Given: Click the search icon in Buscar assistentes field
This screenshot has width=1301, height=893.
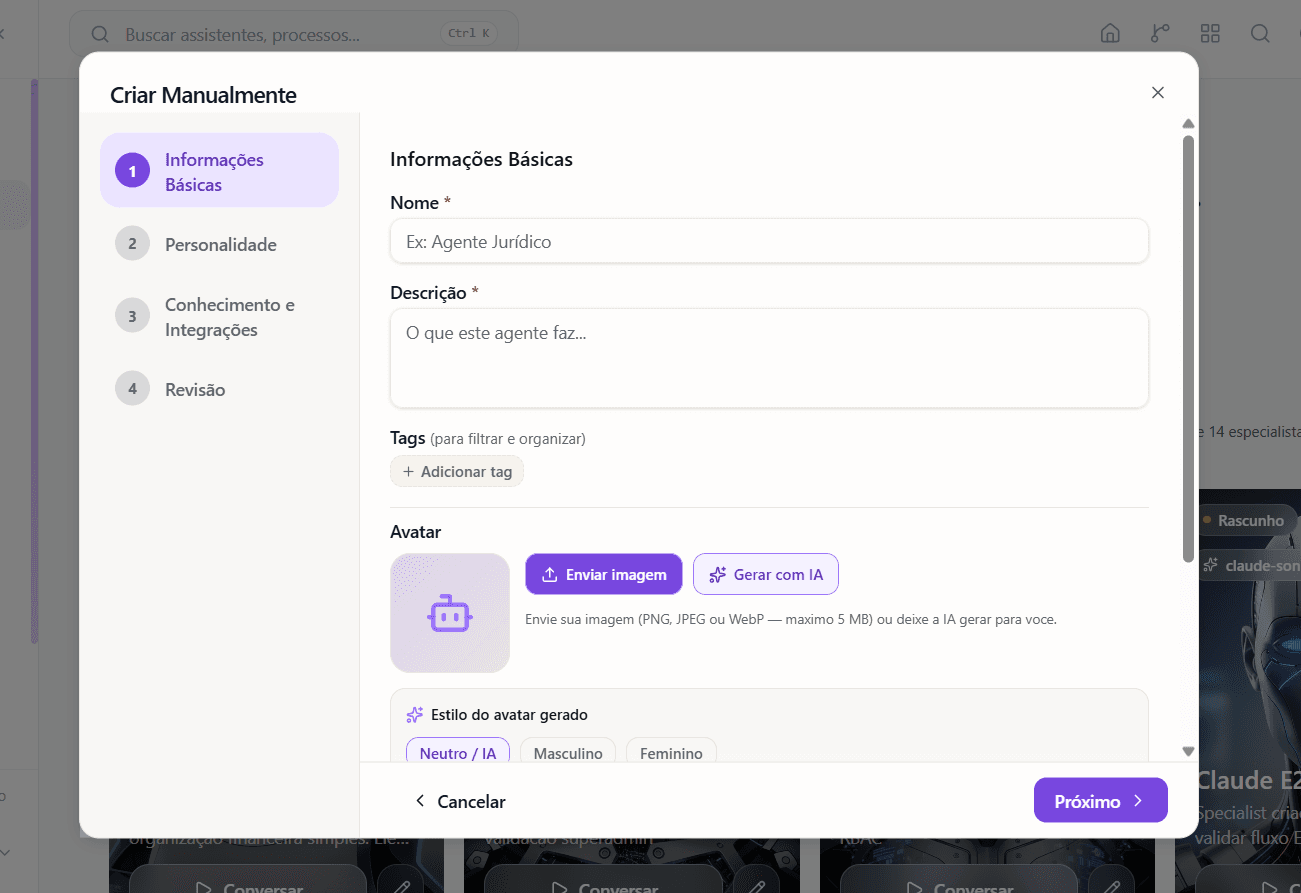Looking at the screenshot, I should [100, 34].
